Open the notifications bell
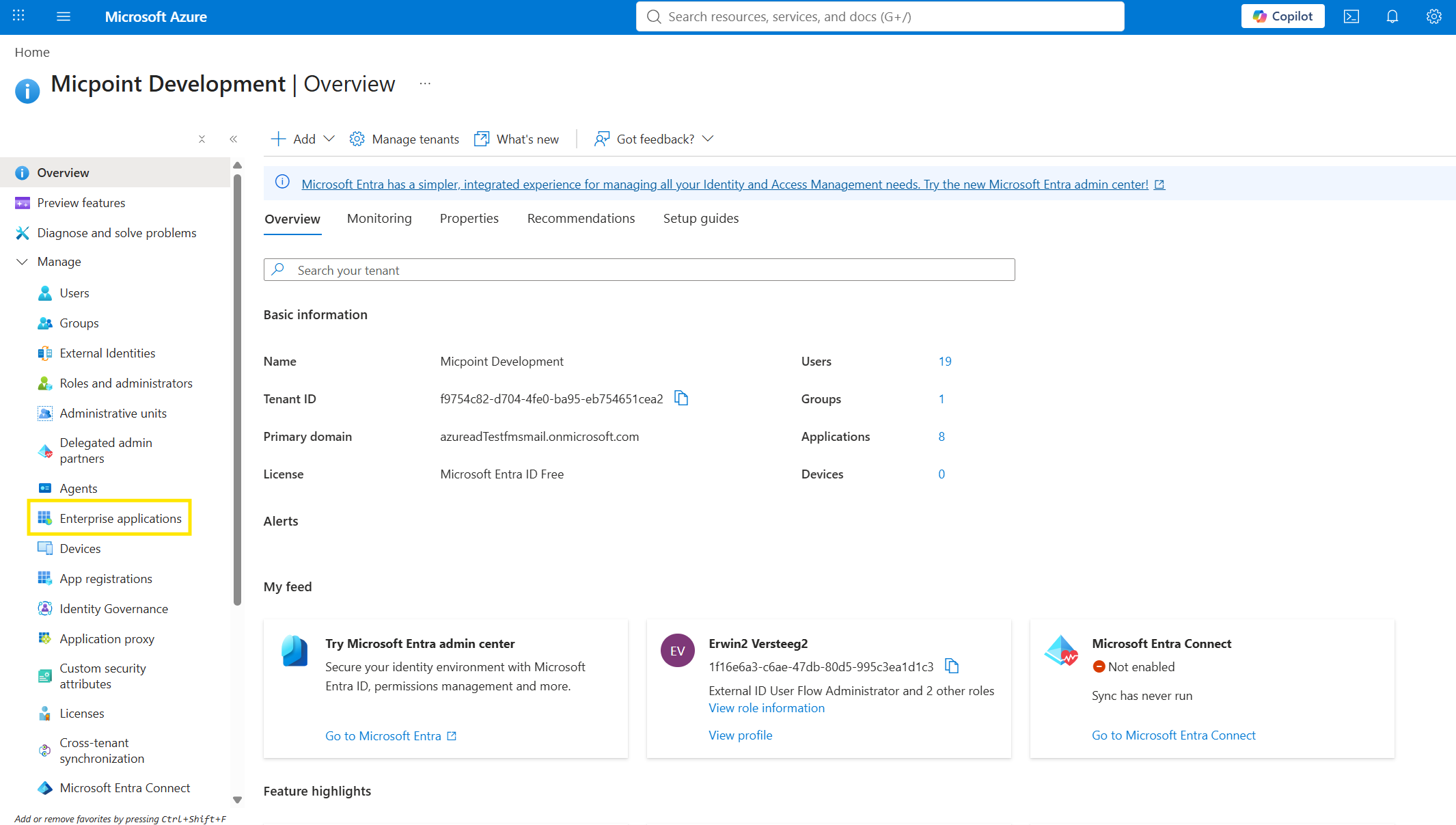The image size is (1456, 825). pos(1392,16)
